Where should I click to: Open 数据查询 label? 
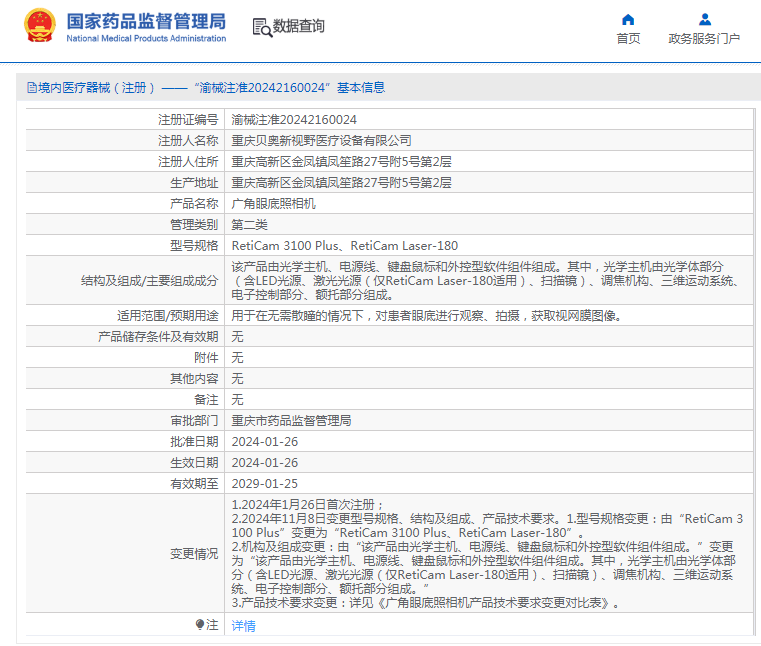(298, 26)
